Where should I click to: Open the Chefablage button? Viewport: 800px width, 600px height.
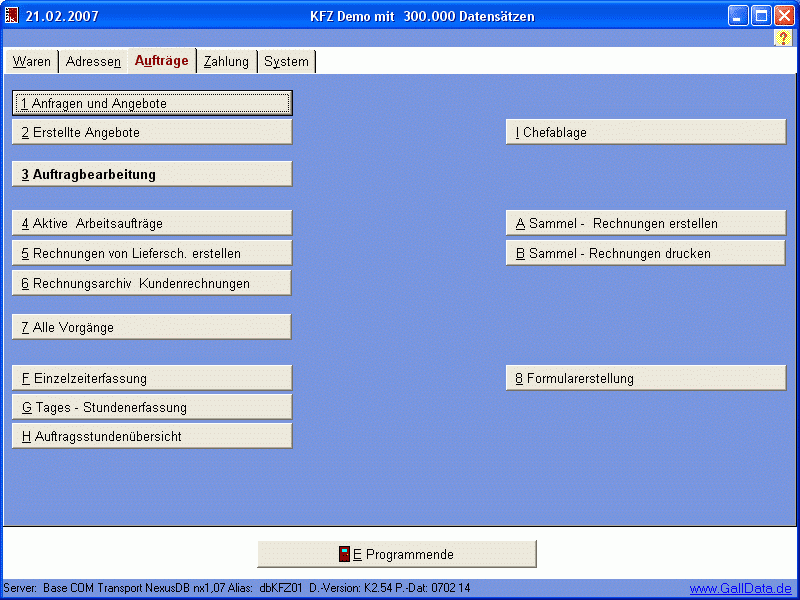[645, 132]
